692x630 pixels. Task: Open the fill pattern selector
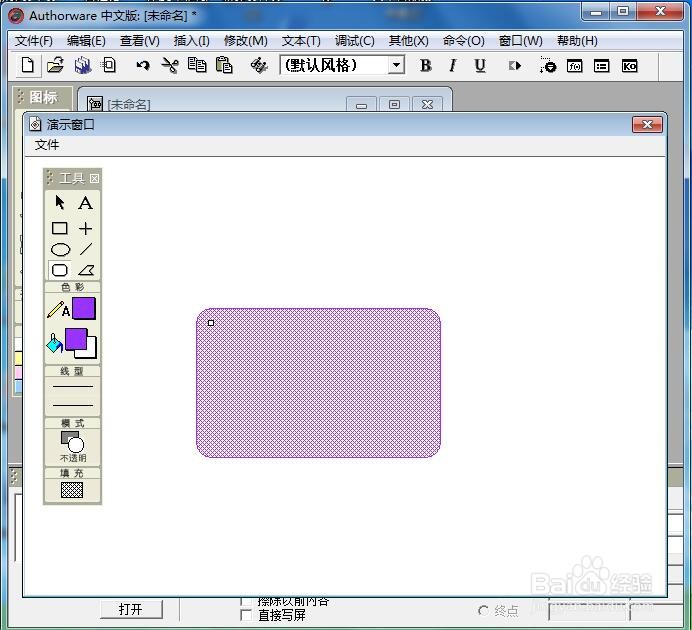[x=72, y=490]
